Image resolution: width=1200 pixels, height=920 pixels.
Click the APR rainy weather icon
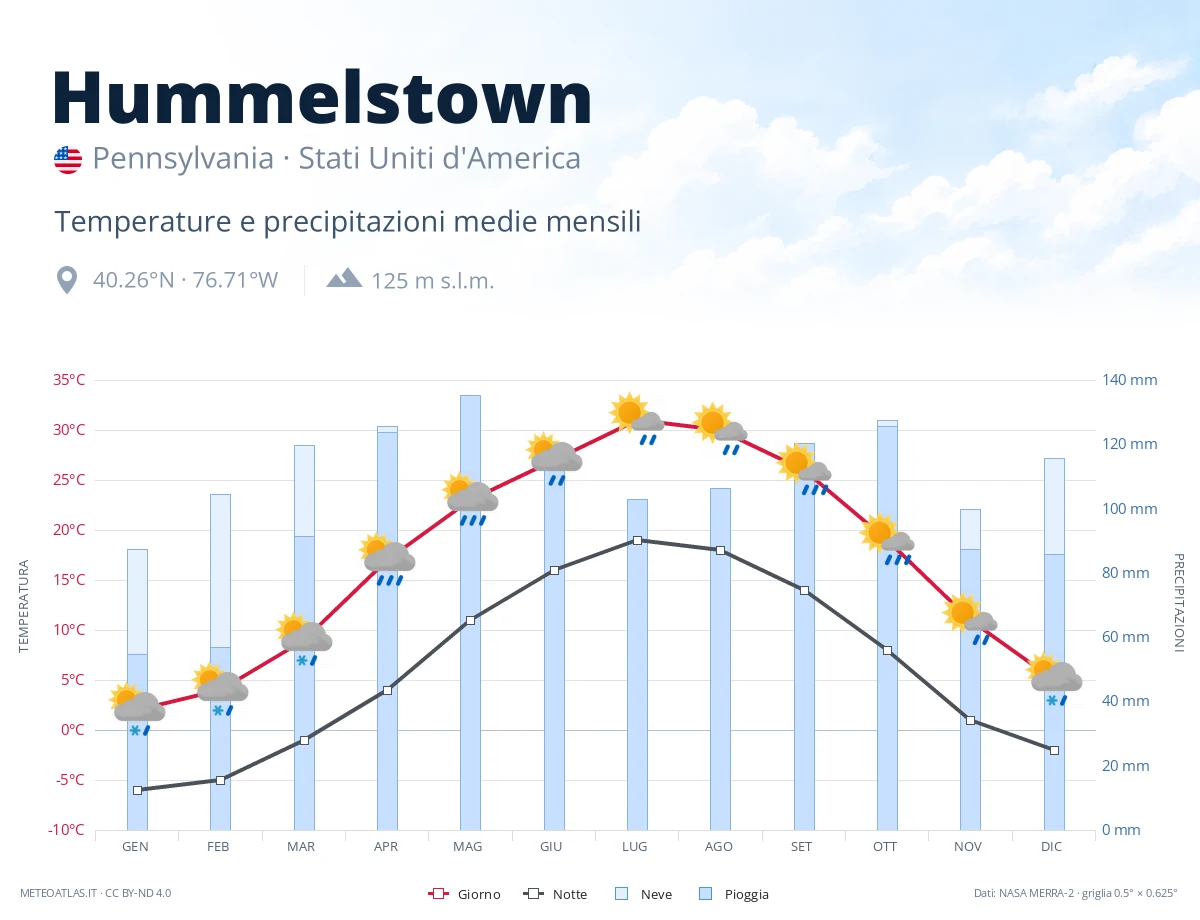coord(387,561)
